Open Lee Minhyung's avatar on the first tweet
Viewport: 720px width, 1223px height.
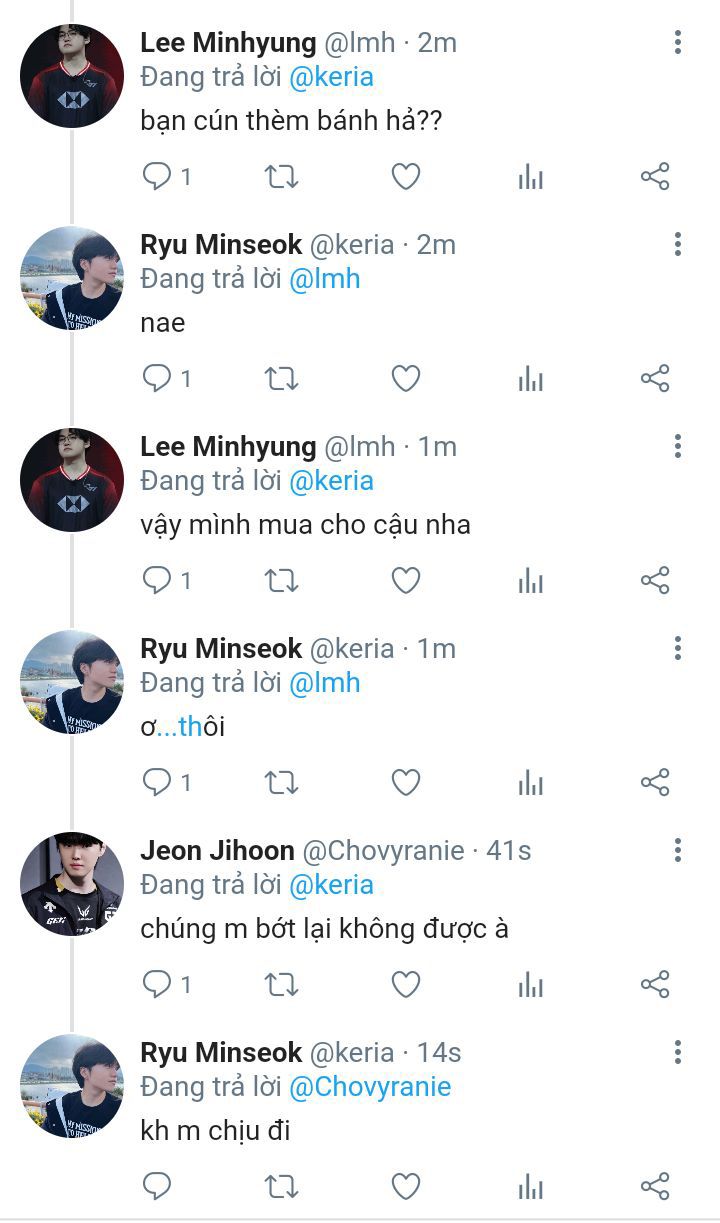coord(72,76)
